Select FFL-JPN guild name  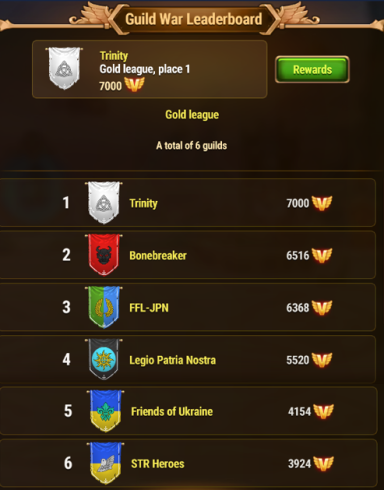pyautogui.click(x=149, y=308)
